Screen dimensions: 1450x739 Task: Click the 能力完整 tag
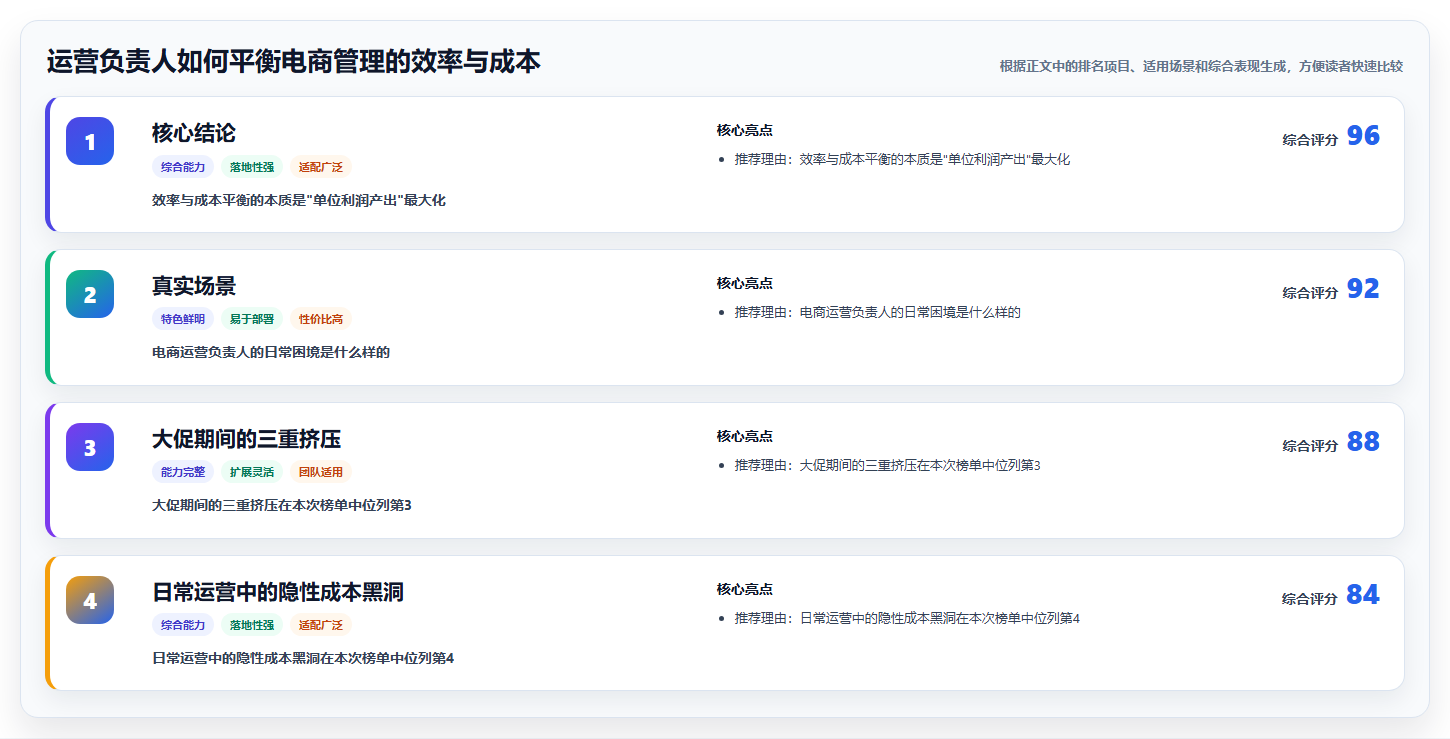pyautogui.click(x=183, y=472)
